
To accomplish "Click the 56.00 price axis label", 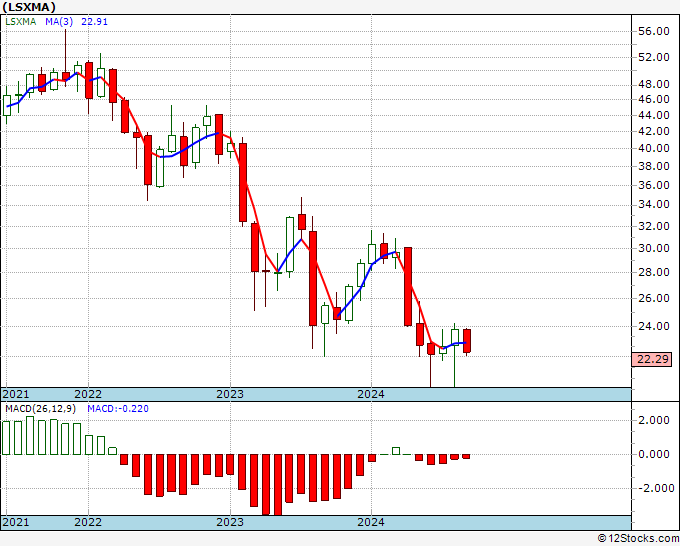I will [654, 31].
